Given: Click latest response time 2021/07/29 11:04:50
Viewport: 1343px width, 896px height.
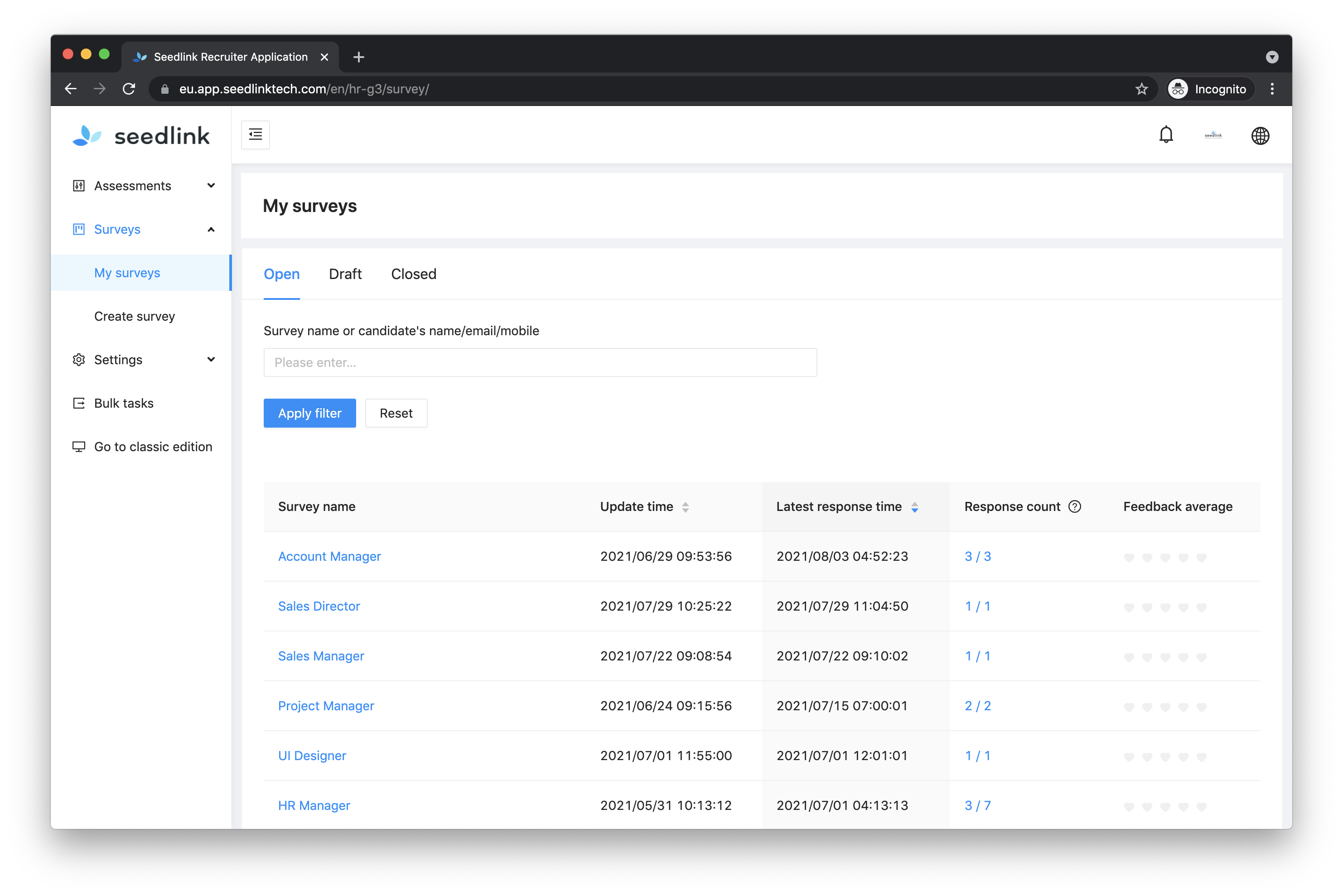Looking at the screenshot, I should 842,606.
